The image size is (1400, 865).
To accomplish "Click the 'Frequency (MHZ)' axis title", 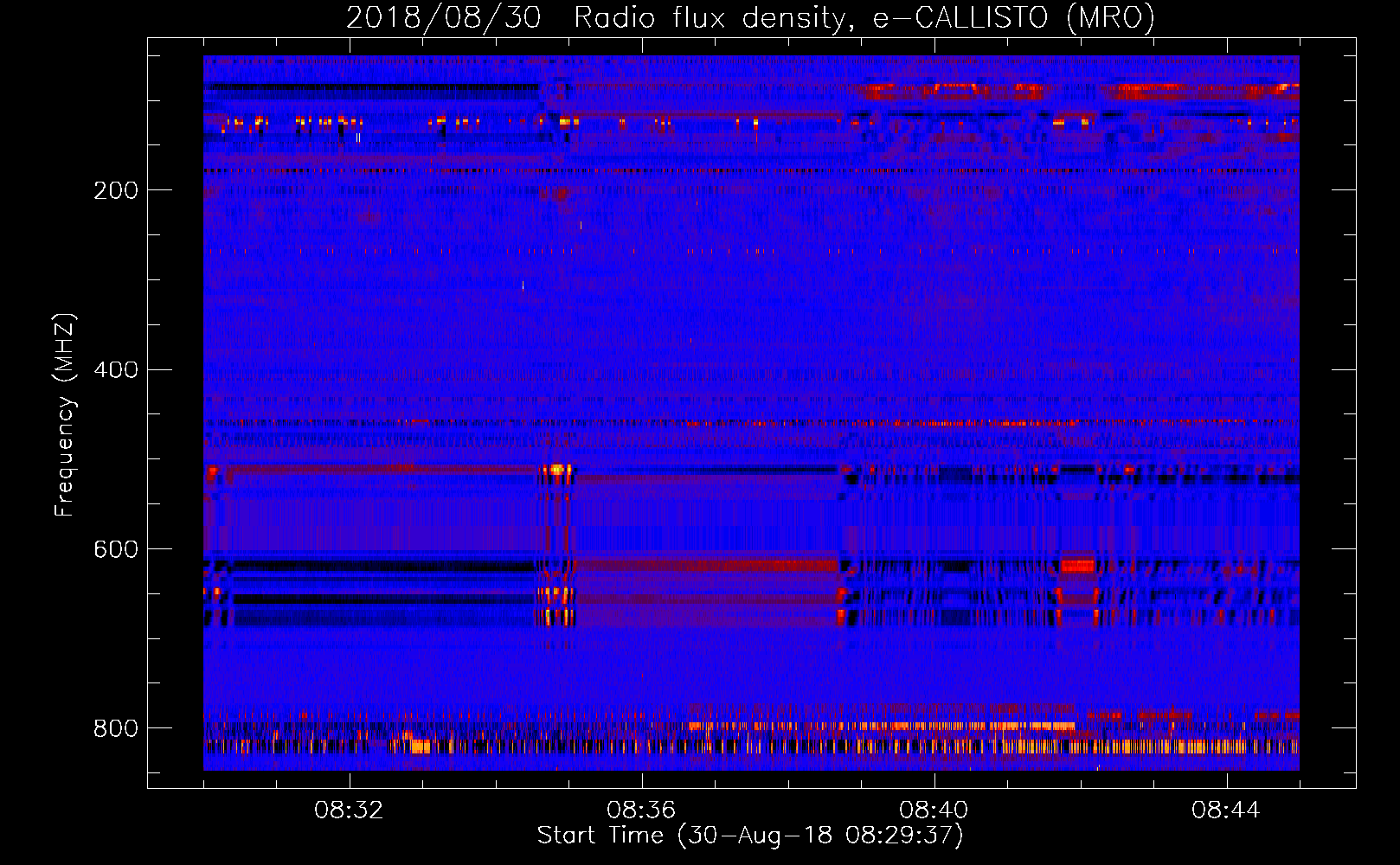I will pyautogui.click(x=65, y=415).
